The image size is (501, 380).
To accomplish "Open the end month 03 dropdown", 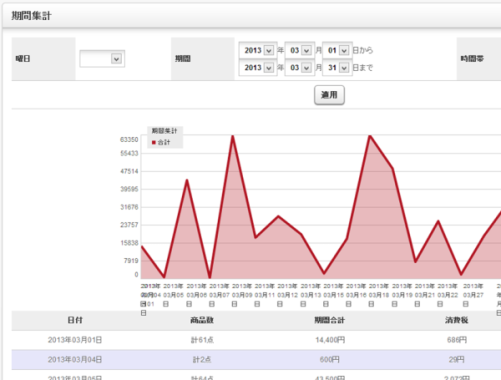I will point(300,68).
